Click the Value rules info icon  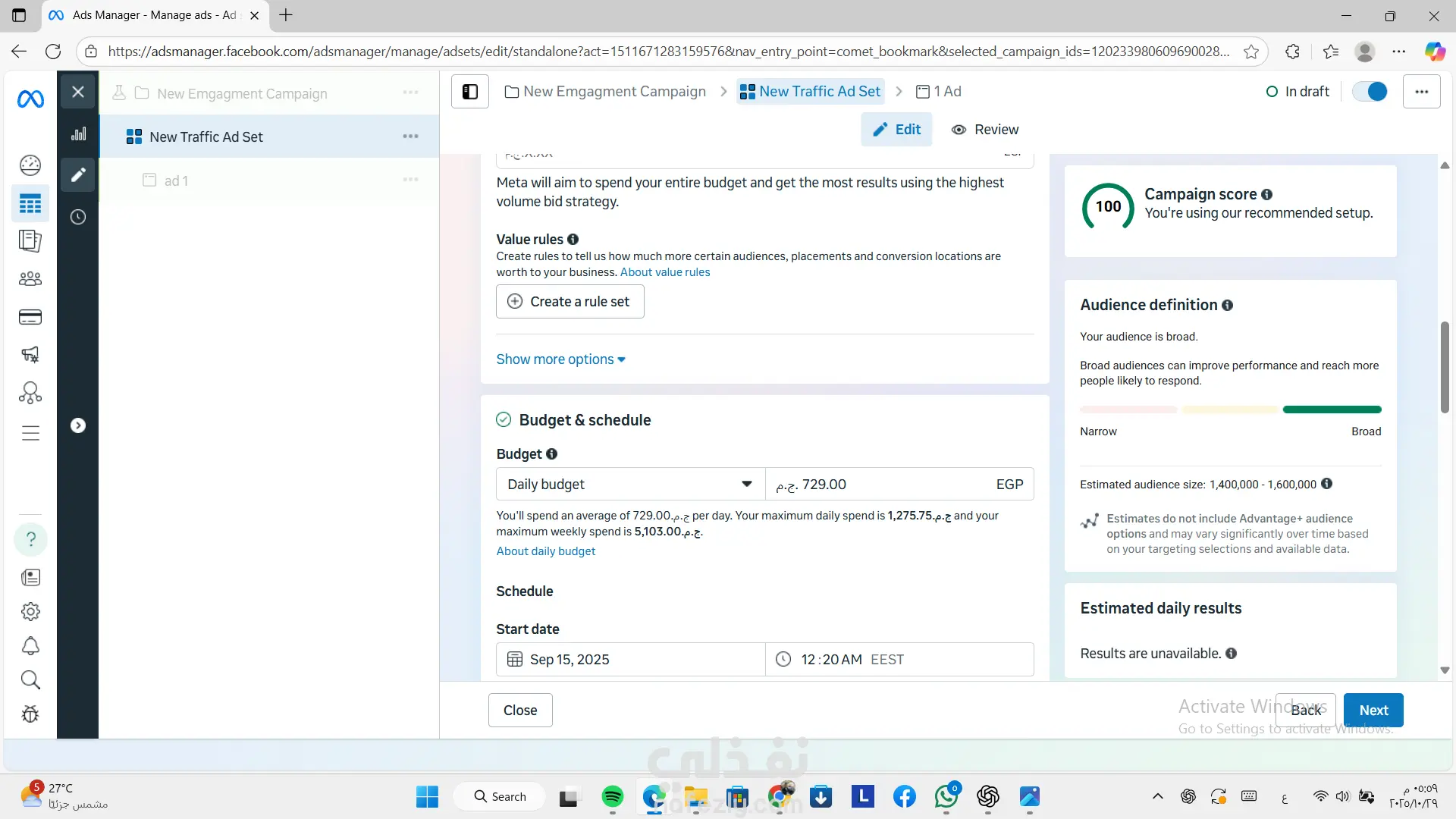573,239
